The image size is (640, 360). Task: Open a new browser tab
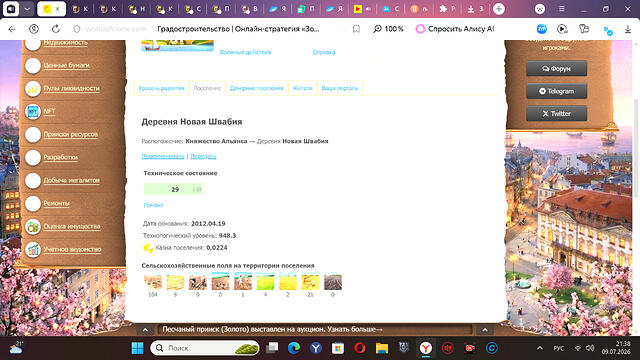point(499,9)
